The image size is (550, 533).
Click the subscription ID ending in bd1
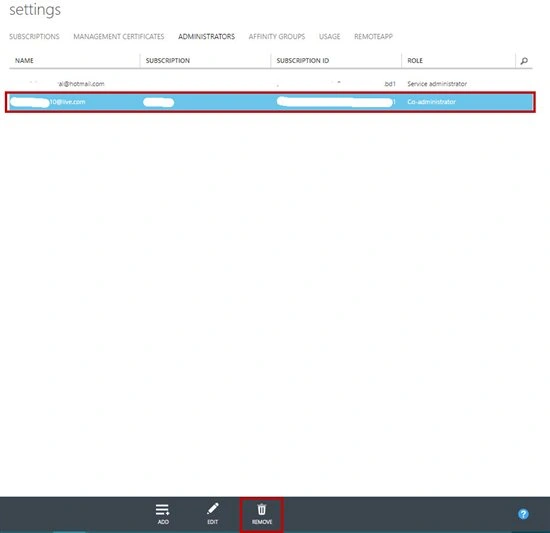pyautogui.click(x=390, y=84)
